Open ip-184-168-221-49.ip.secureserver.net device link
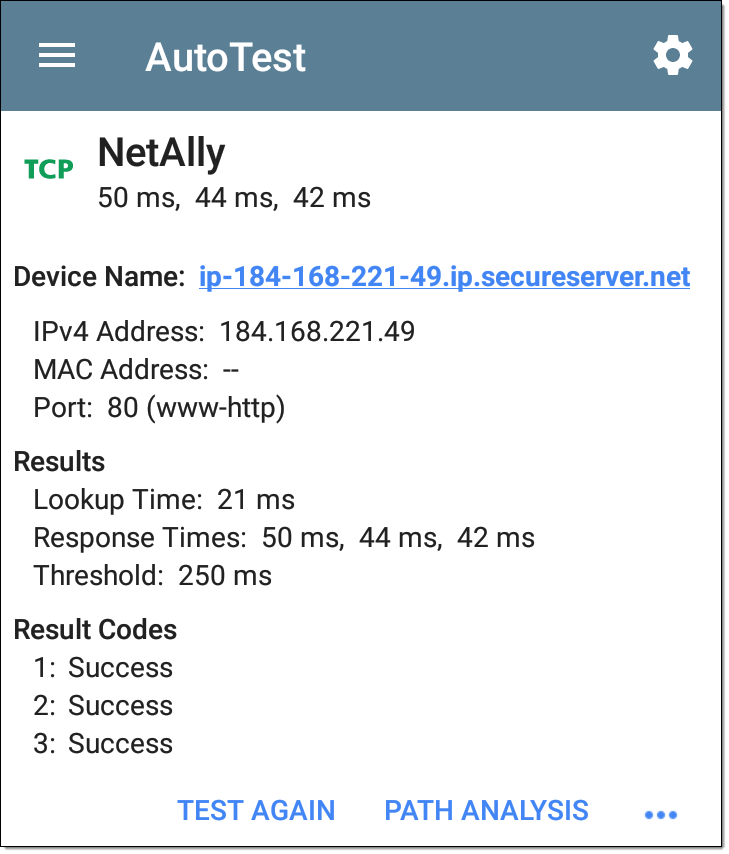This screenshot has width=729, height=854. [x=445, y=277]
